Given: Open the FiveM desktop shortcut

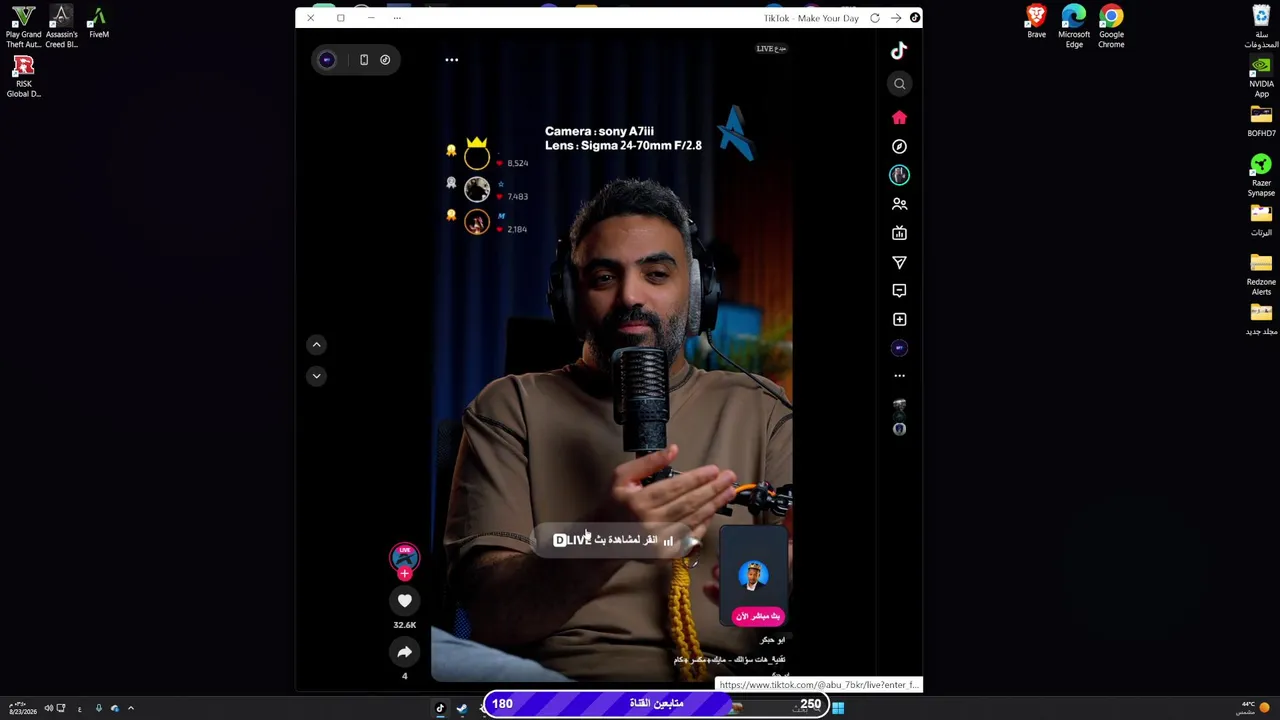Looking at the screenshot, I should (x=98, y=22).
